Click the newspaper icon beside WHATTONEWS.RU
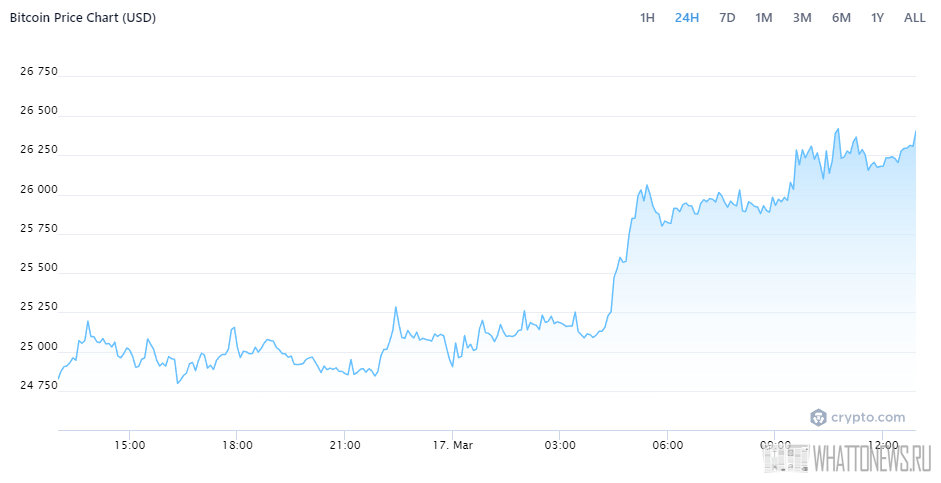This screenshot has height=483, width=941. 784,459
